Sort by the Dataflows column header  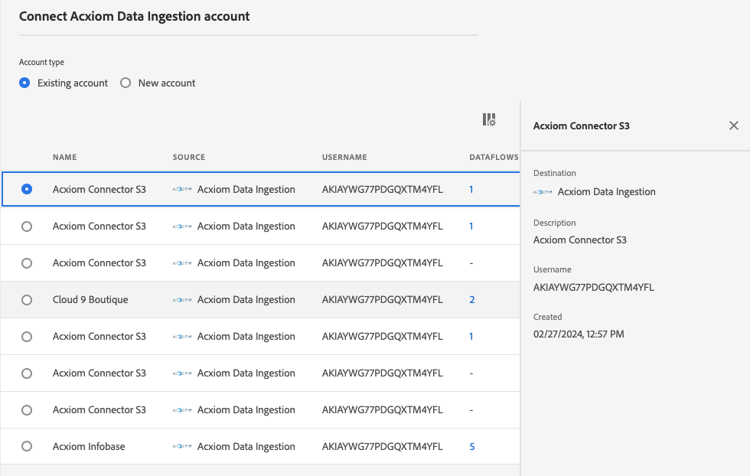pos(493,157)
